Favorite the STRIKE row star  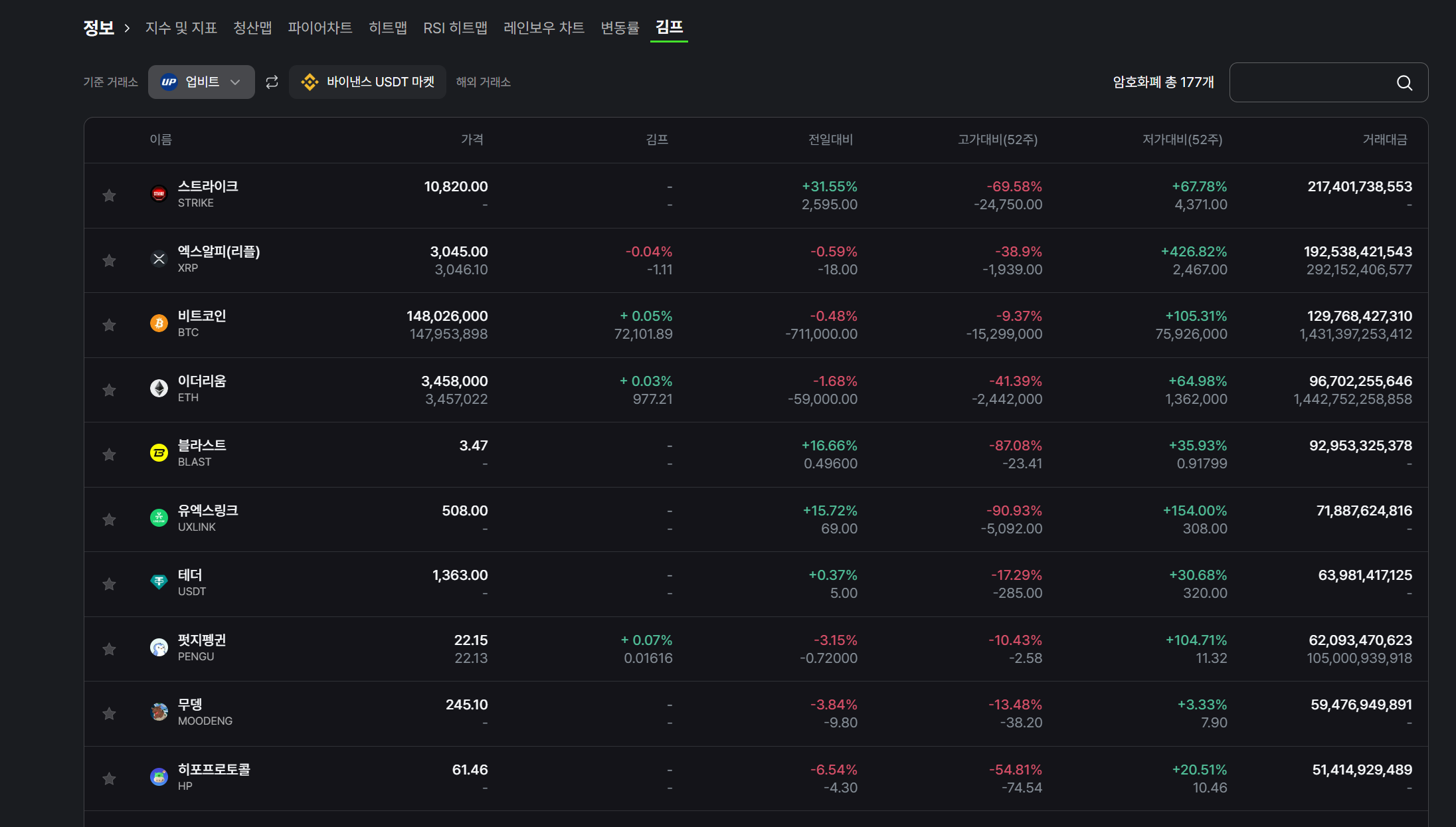click(109, 195)
